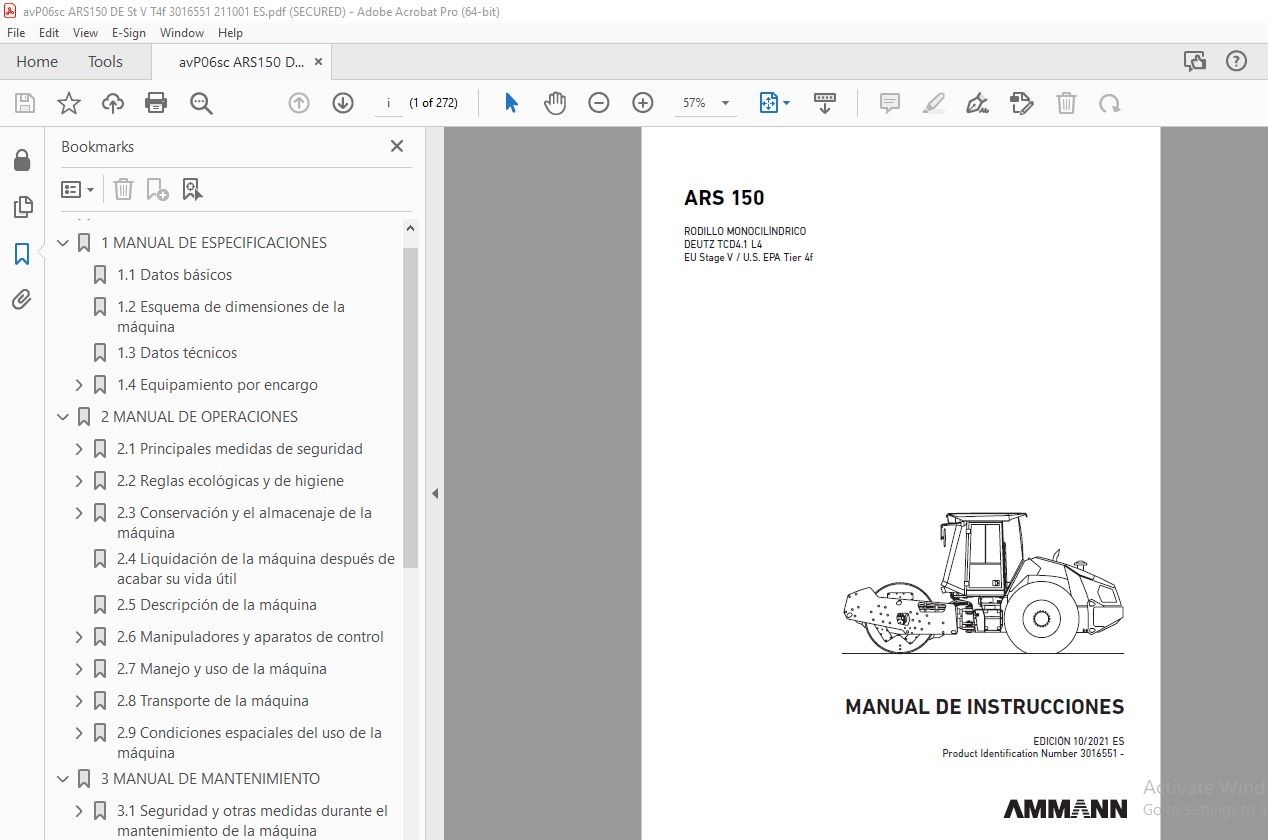
Task: Expand 3.1 Seguridad y otras medidas
Action: tap(79, 811)
